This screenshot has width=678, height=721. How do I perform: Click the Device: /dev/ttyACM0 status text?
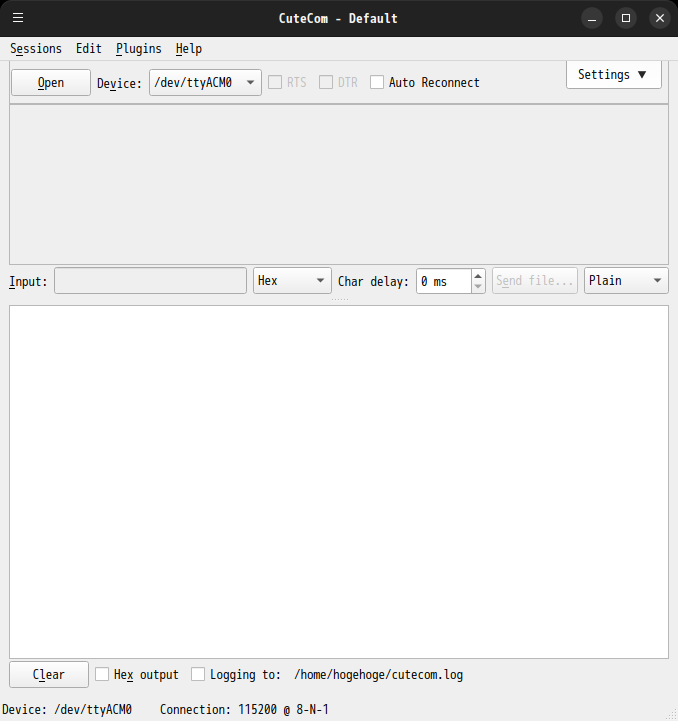tap(67, 710)
